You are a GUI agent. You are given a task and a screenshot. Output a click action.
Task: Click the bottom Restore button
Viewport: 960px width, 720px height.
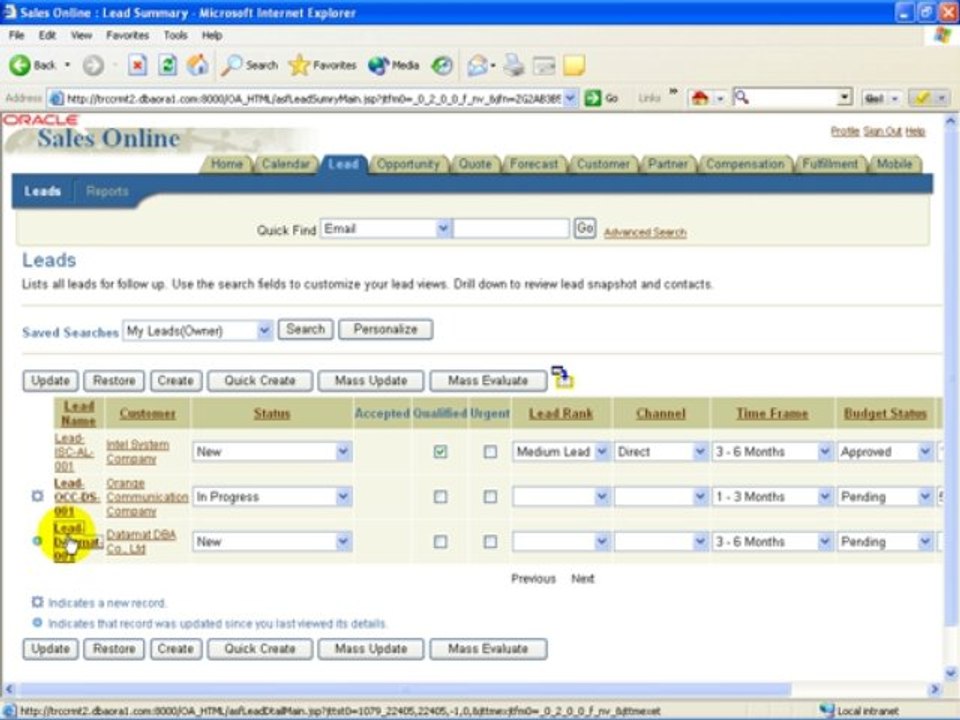(114, 649)
